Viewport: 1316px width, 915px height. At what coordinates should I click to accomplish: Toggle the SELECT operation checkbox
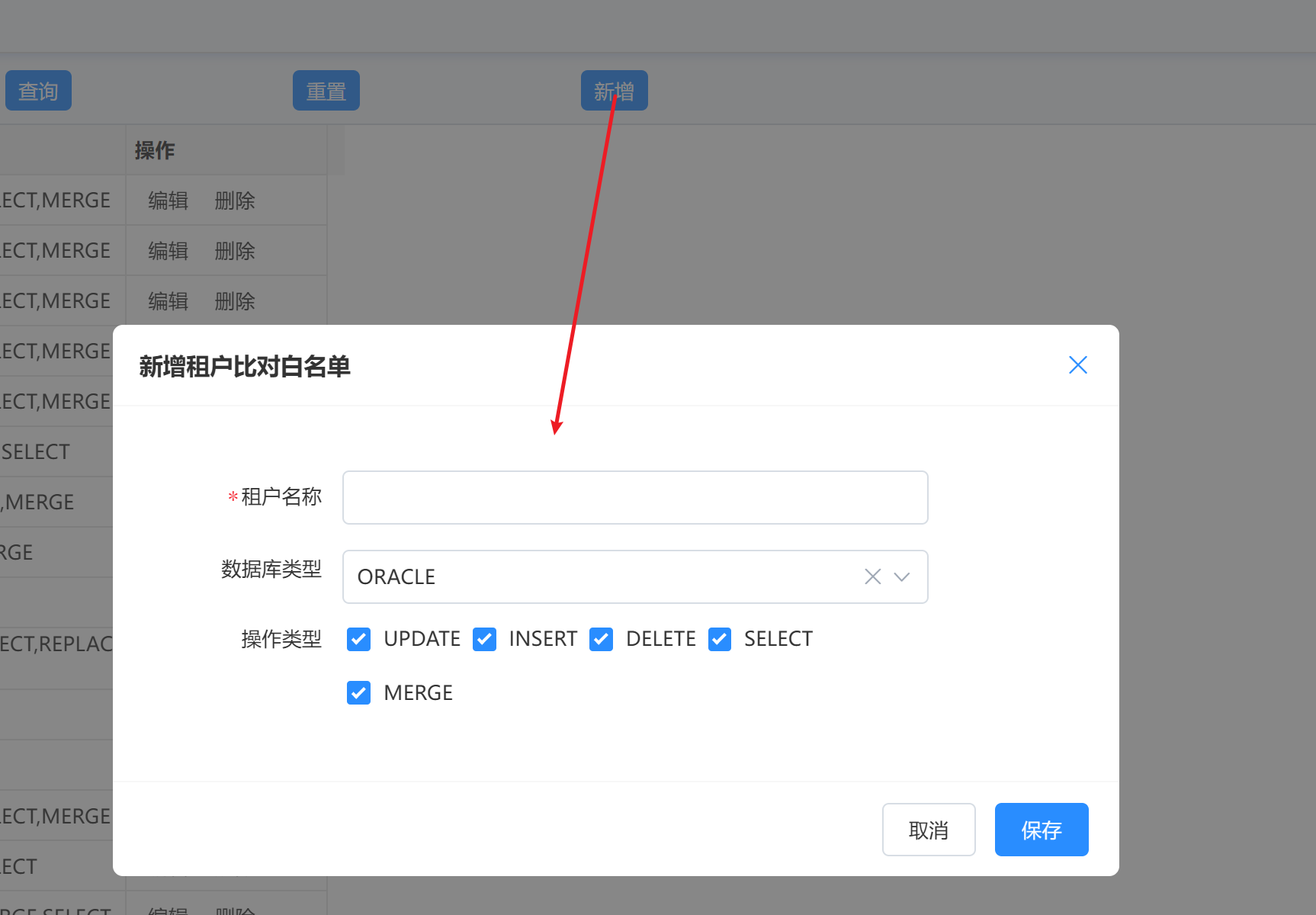point(719,639)
